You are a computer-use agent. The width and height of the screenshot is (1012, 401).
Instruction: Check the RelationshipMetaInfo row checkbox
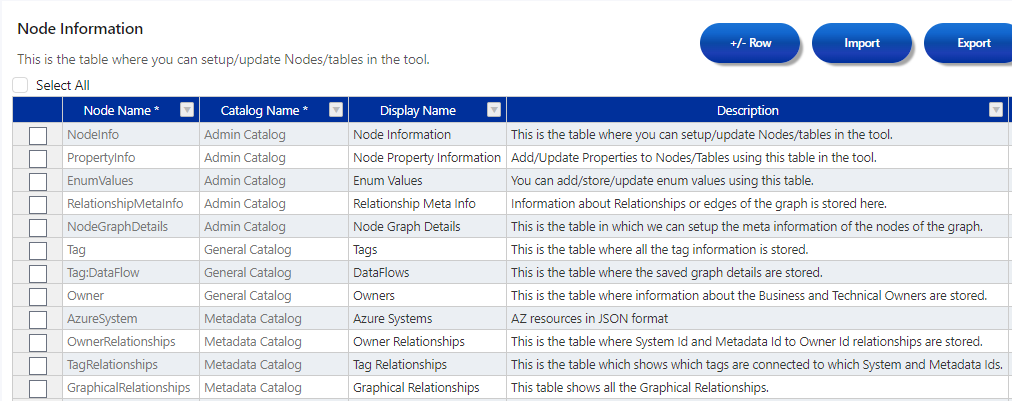[38, 205]
